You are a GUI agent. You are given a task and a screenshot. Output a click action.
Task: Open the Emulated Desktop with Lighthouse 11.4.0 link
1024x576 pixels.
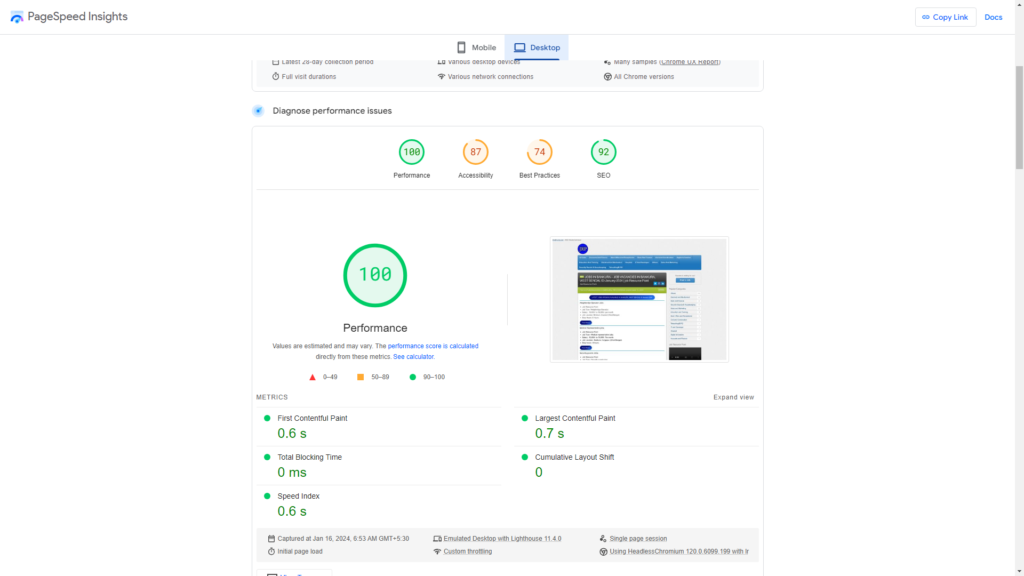(x=502, y=539)
